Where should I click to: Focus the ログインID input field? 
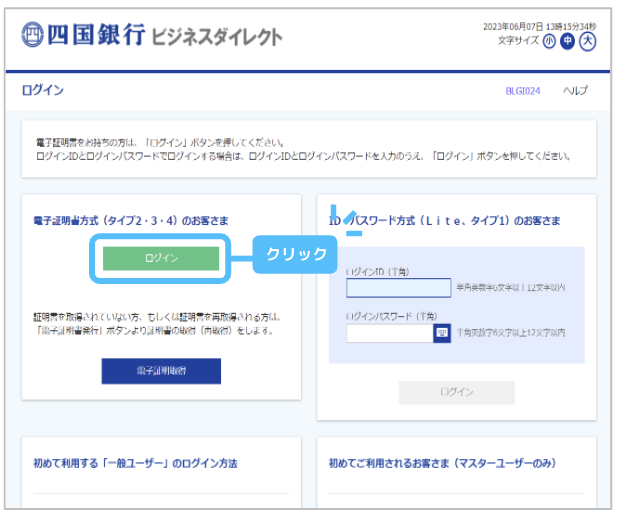[398, 288]
